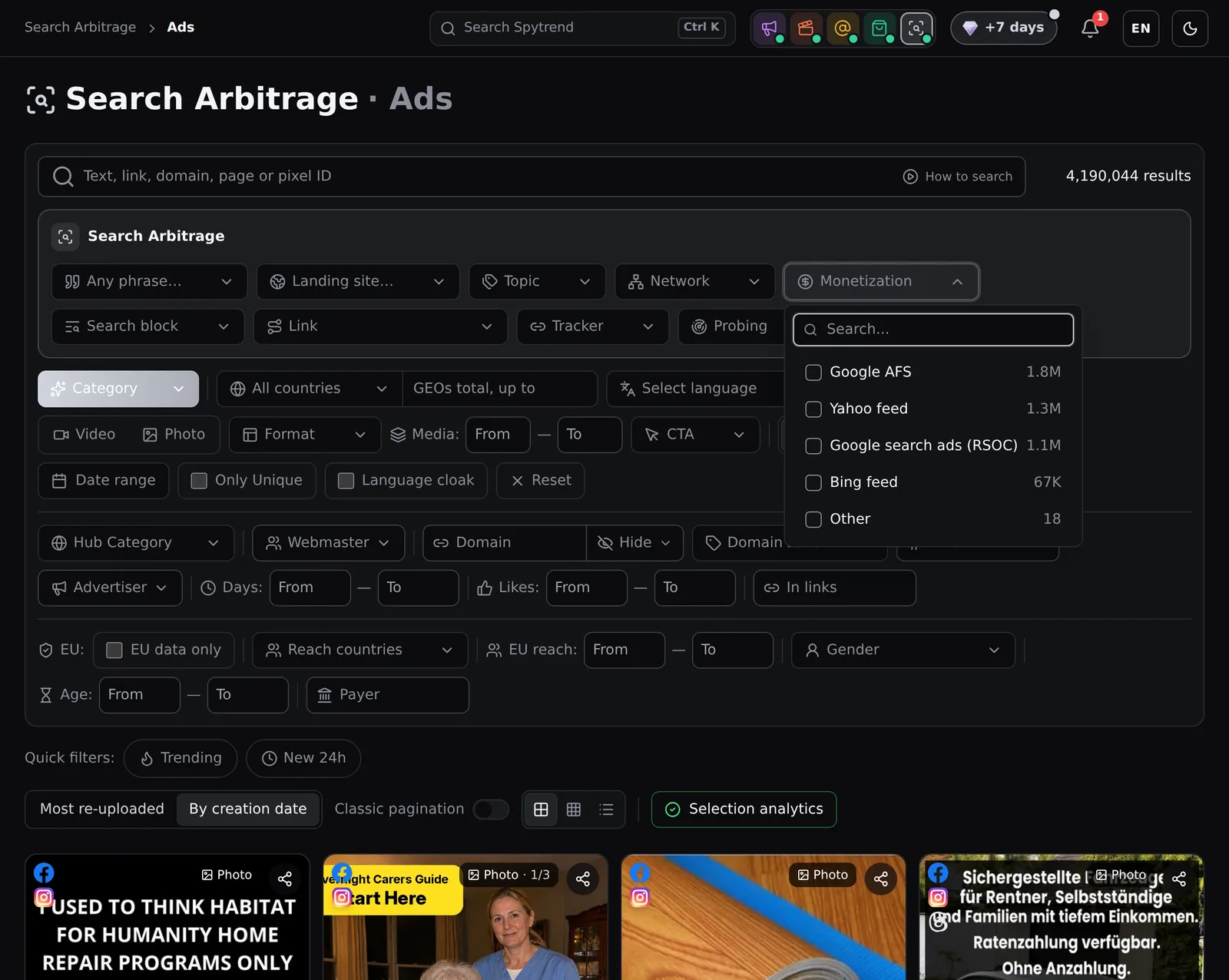Select list view layout
The height and width of the screenshot is (980, 1229).
[x=606, y=809]
